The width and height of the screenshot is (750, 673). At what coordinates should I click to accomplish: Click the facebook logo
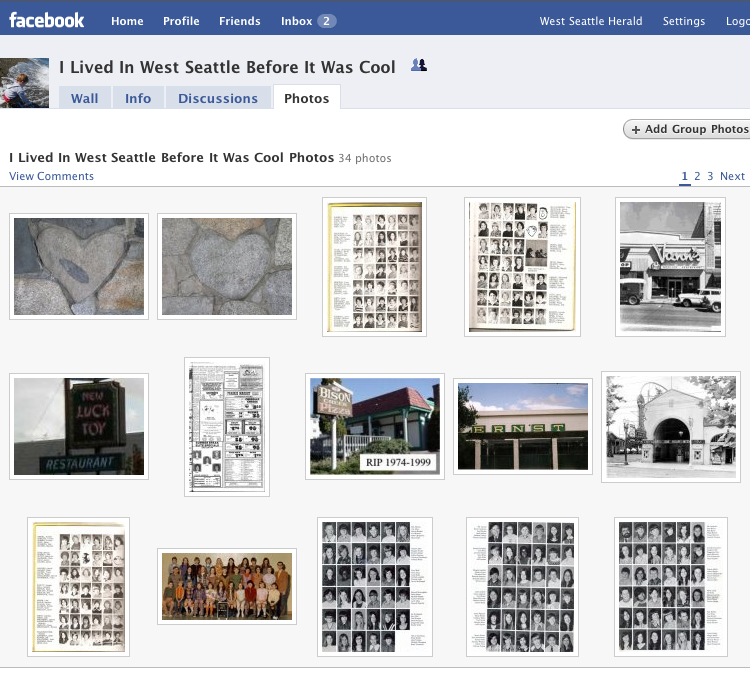[46, 21]
